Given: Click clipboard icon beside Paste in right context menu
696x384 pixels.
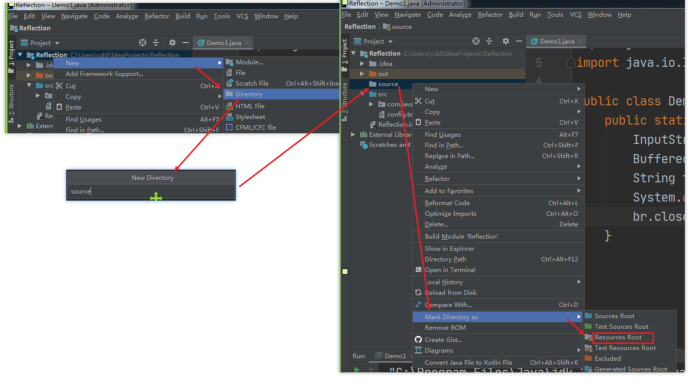Looking at the screenshot, I should [x=418, y=123].
